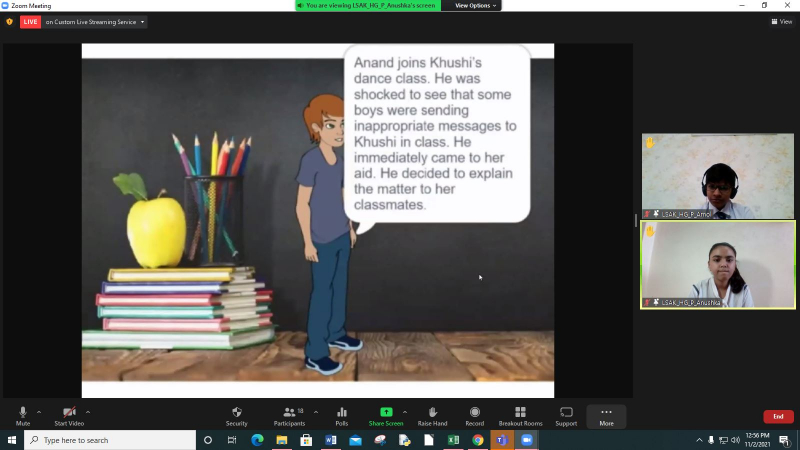Switch layout using View button
This screenshot has height=450, width=800.
click(x=781, y=21)
